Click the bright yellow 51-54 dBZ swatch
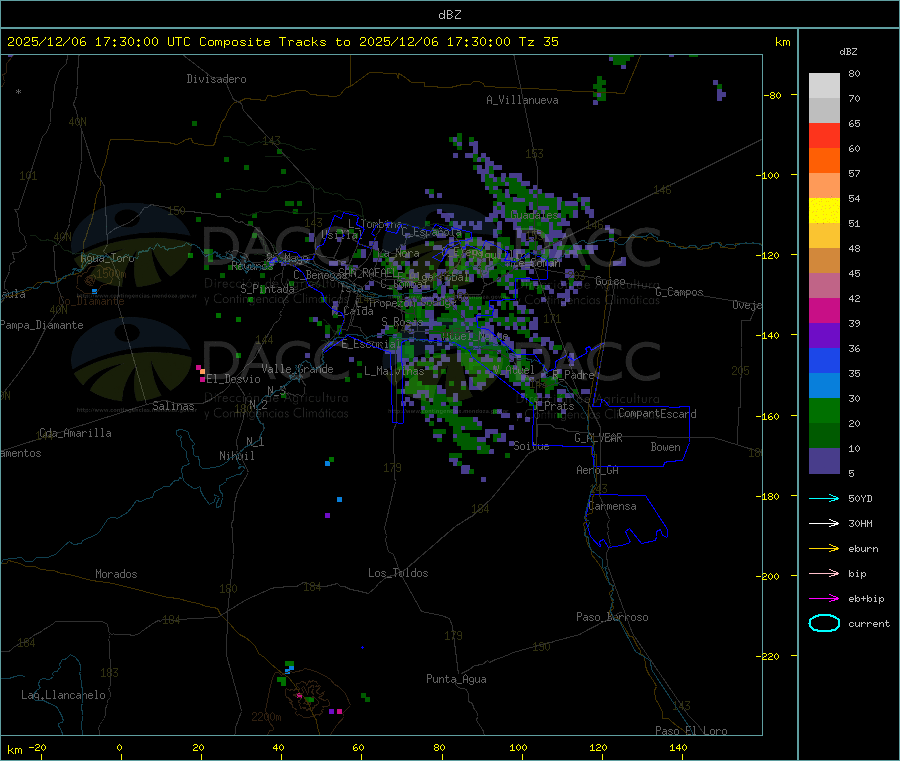Screen dimensions: 900x761 click(824, 211)
